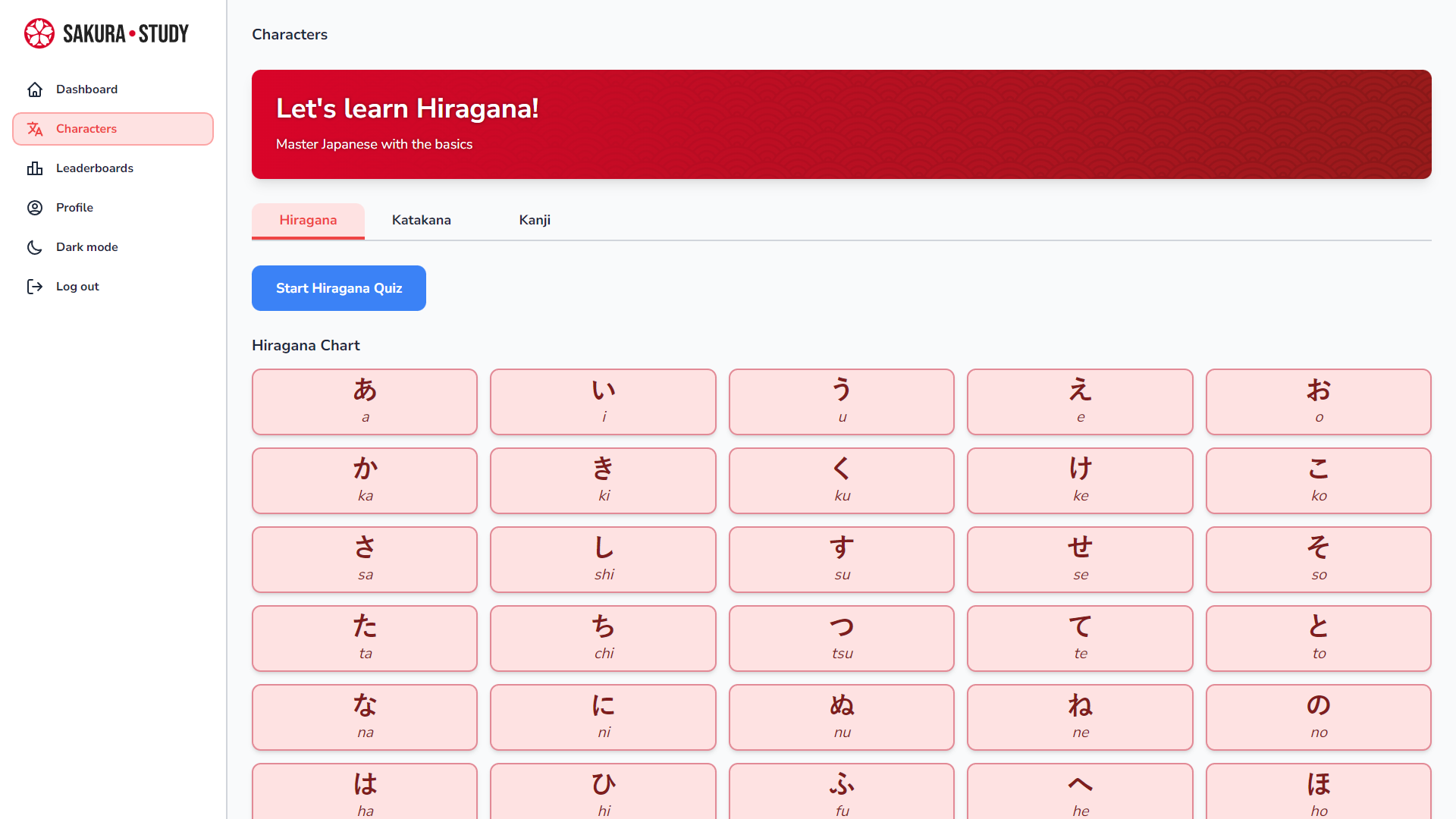The image size is (1456, 819).
Task: Tap the ふ (fu) card
Action: [x=842, y=792]
